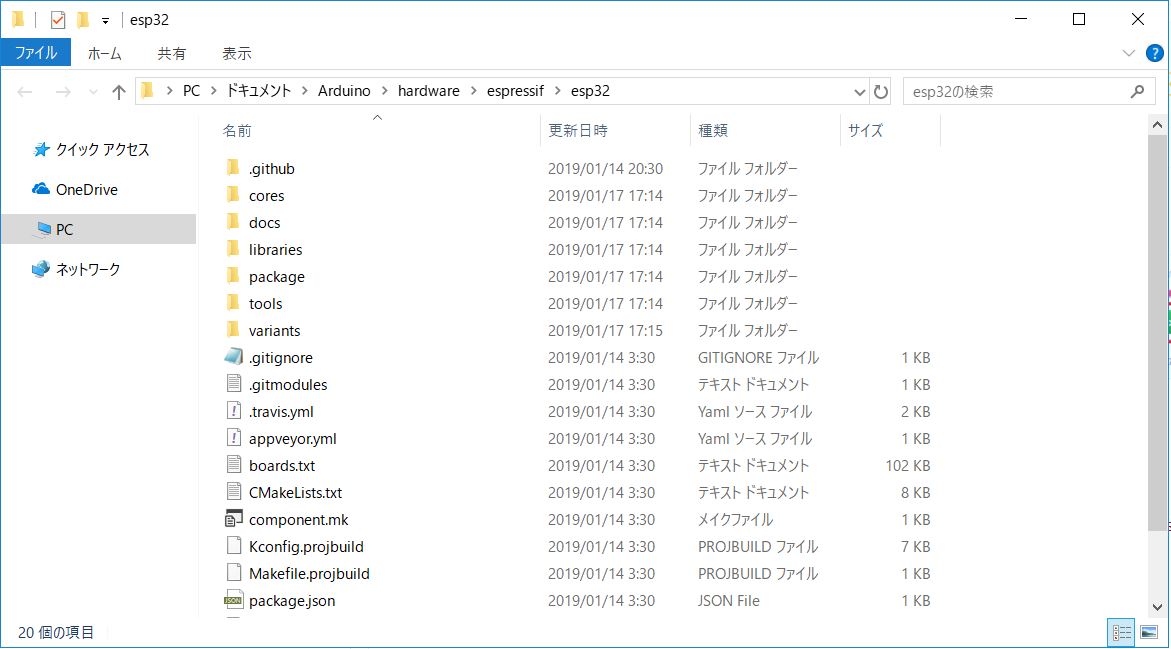Select the component.mk makefile icon
This screenshot has height=649, width=1171.
pyautogui.click(x=234, y=518)
